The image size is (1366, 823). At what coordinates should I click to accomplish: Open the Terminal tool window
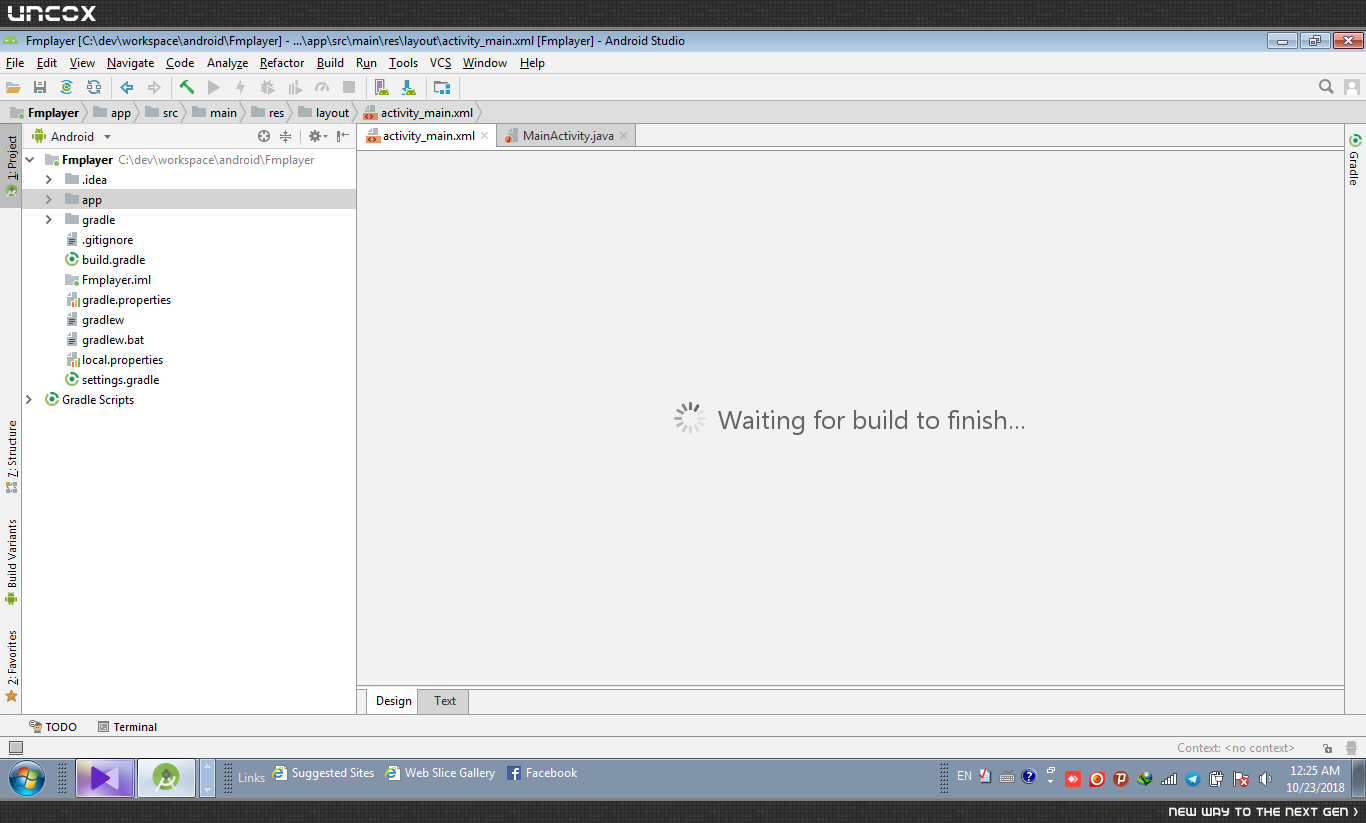127,727
